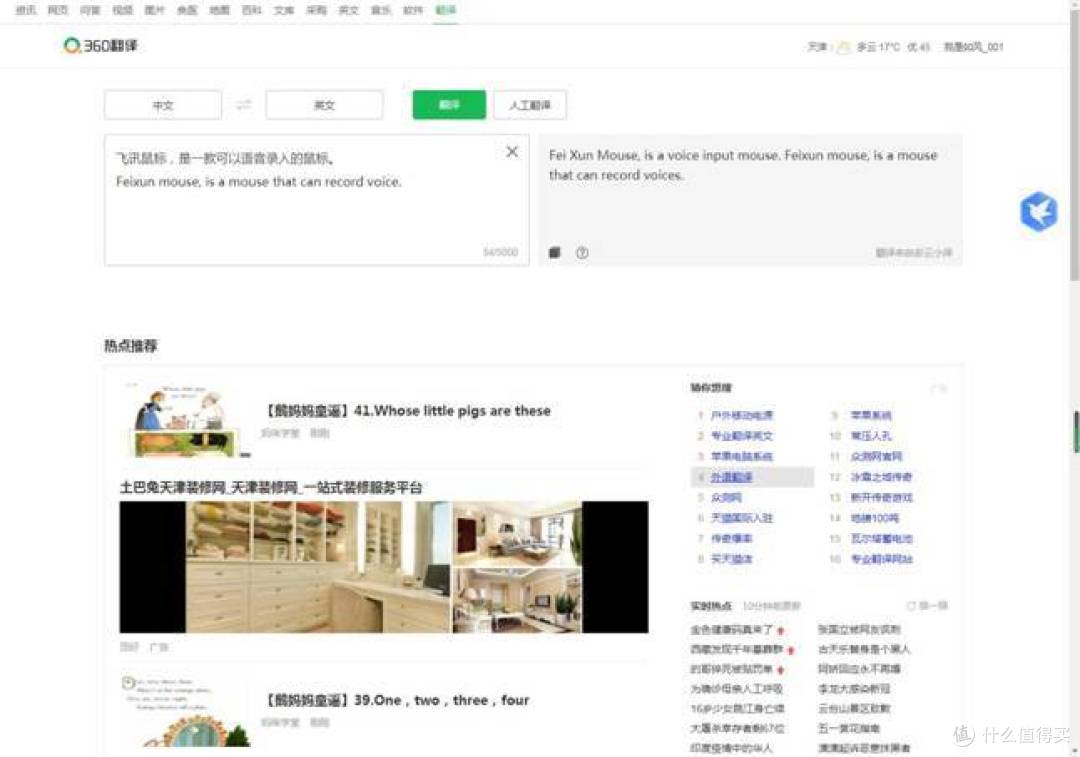Open the 网页 nav tab
Screen dimensions: 1080x757
tap(58, 10)
